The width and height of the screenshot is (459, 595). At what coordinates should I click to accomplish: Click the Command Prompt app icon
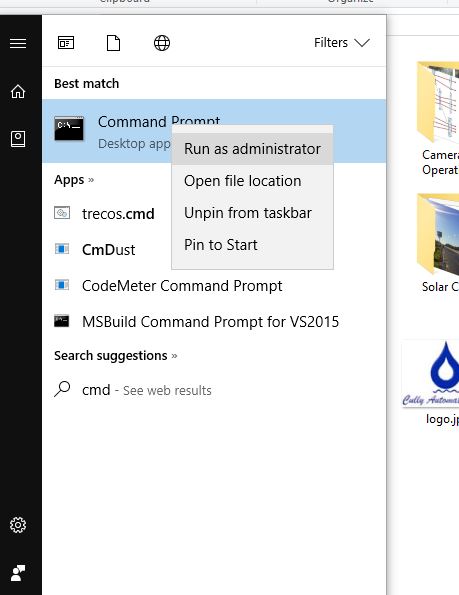tap(69, 129)
